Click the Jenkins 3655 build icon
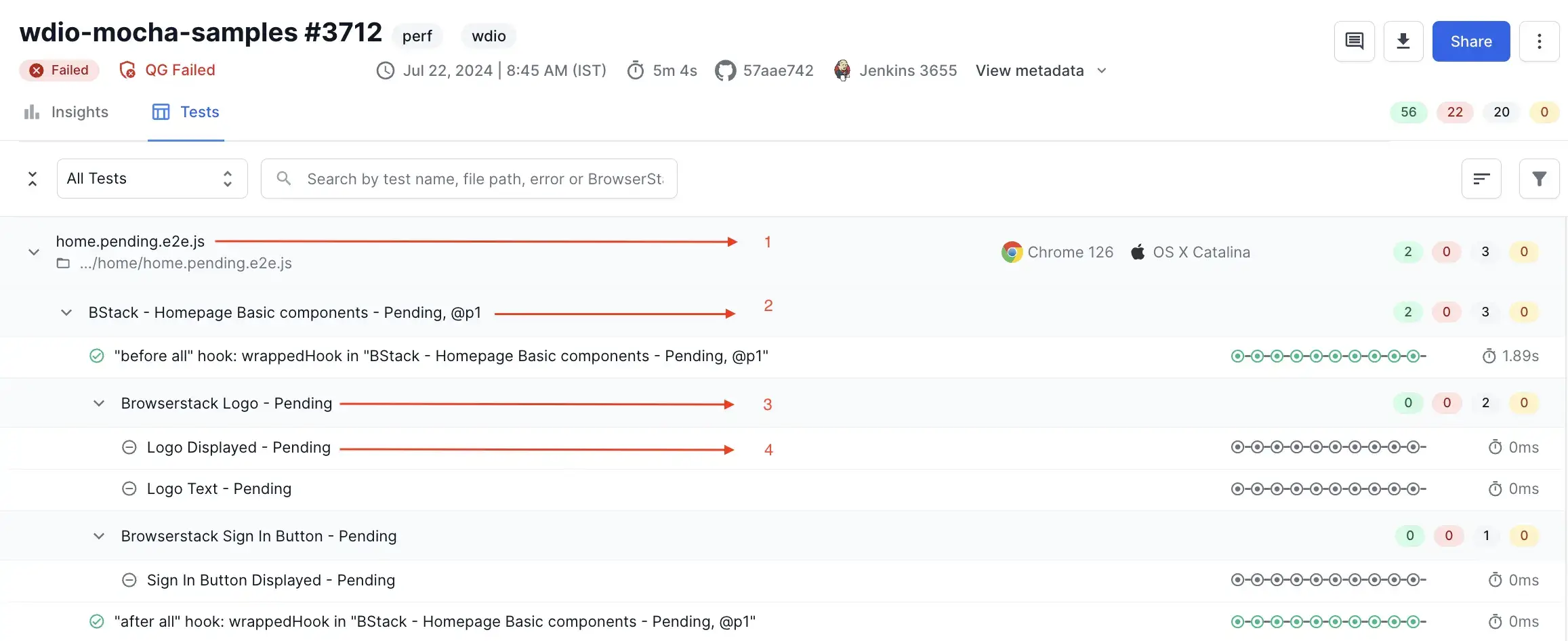Viewport: 1568px width, 641px height. (x=842, y=70)
